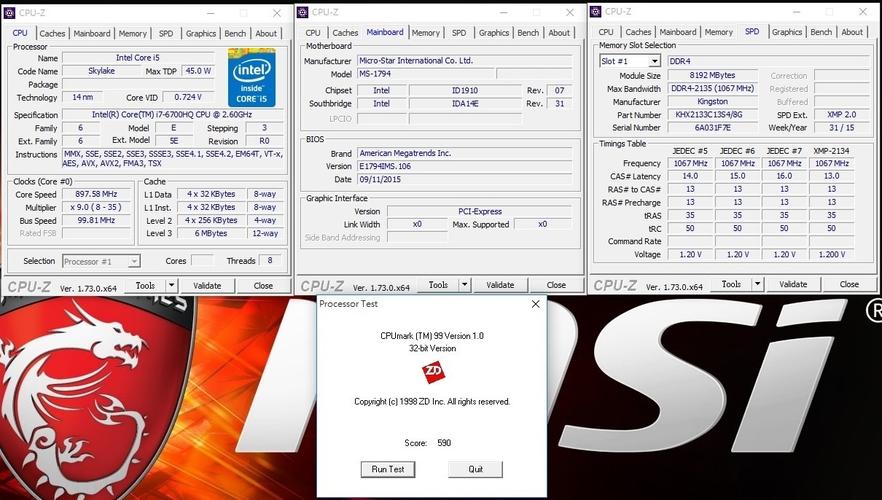Click the CPU-Z app icon in first window title bar
Viewport: 882px width, 500px height.
(10, 13)
